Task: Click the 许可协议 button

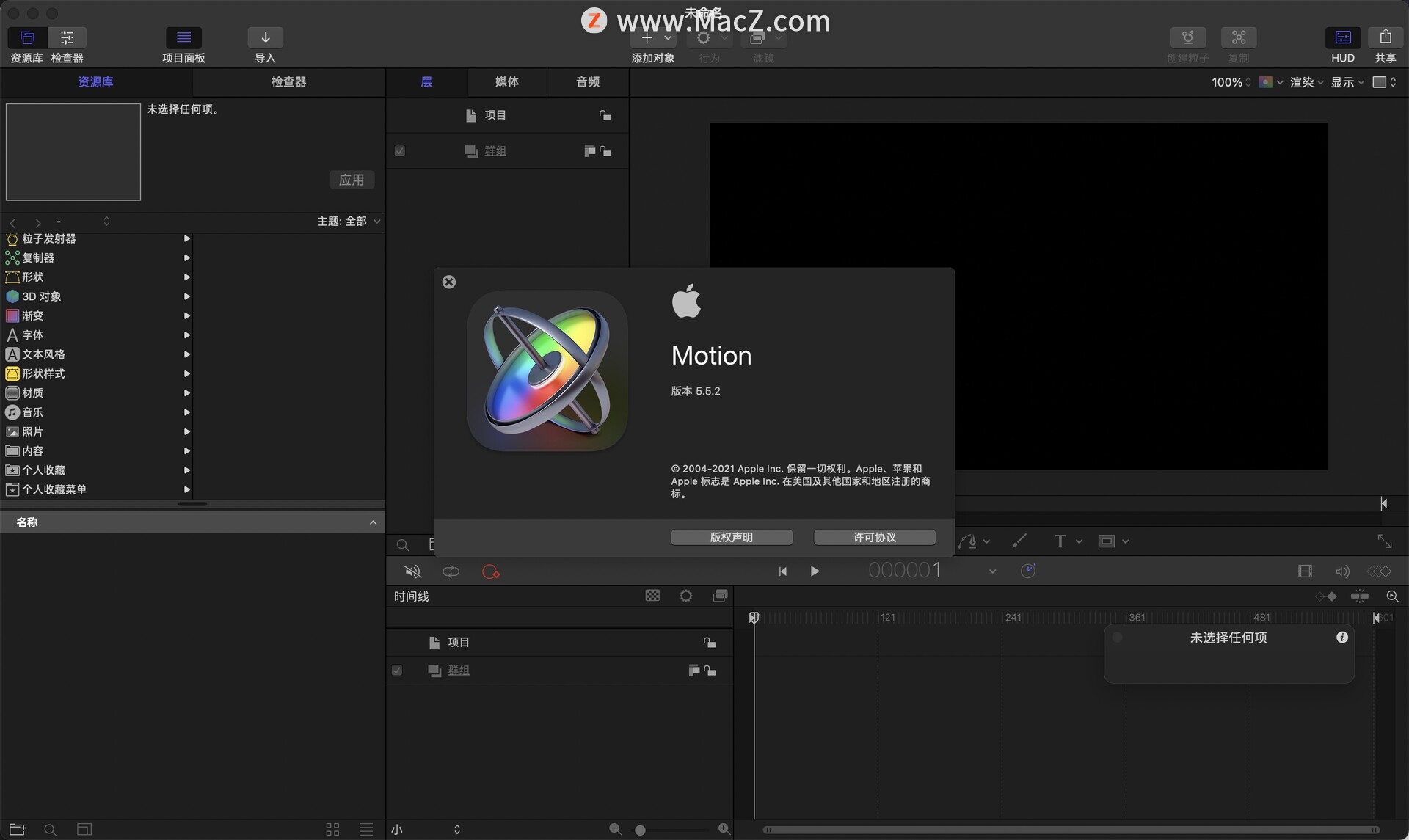Action: click(x=874, y=537)
